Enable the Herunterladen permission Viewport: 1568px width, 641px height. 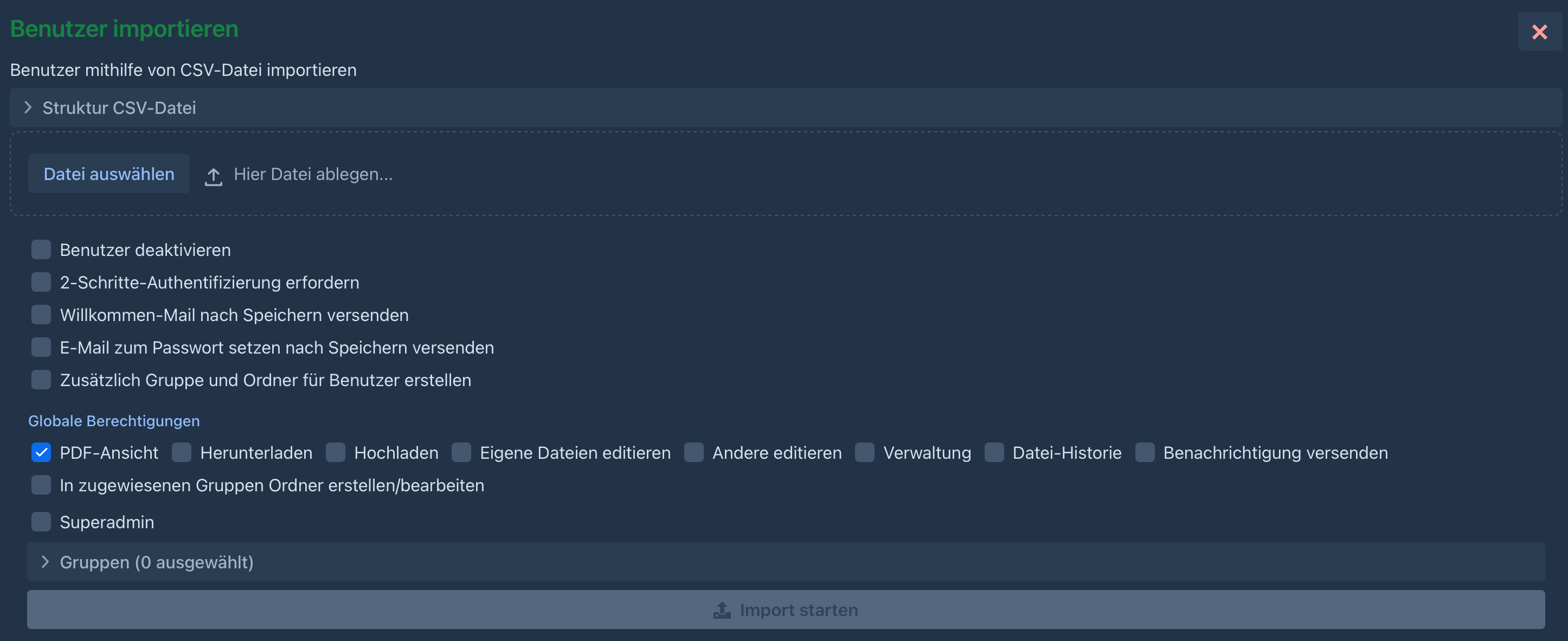(x=182, y=453)
